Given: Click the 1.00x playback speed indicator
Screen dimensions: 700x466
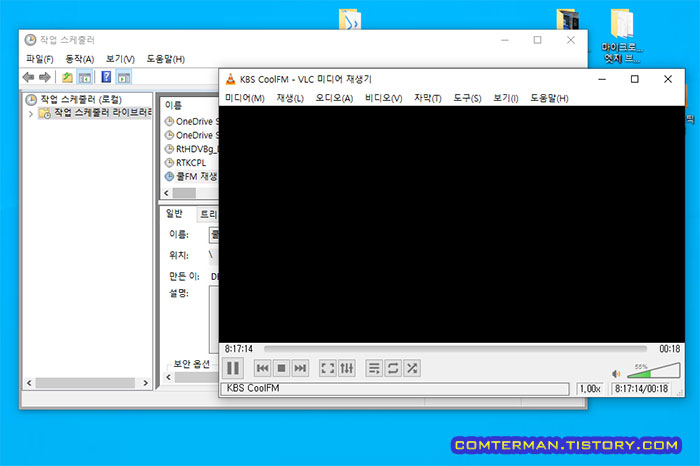Looking at the screenshot, I should [x=590, y=389].
